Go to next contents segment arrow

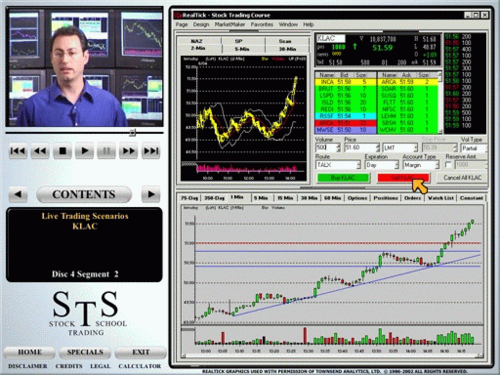151,194
